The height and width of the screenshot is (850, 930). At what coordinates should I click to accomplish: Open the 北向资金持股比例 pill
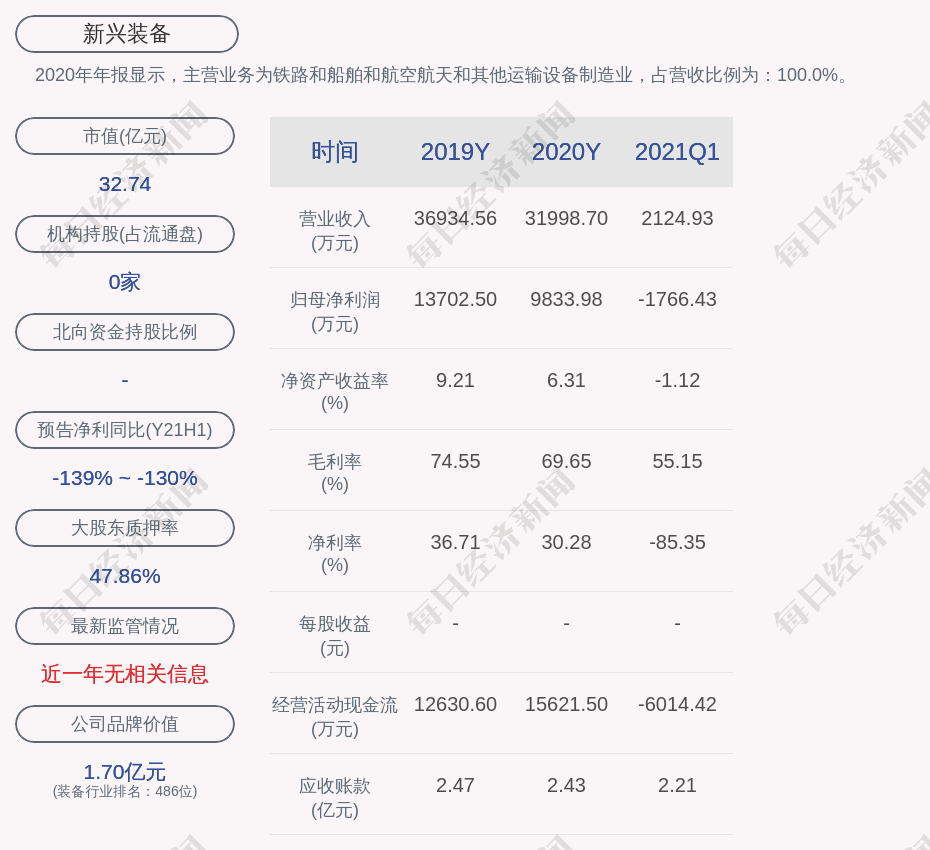(x=125, y=332)
